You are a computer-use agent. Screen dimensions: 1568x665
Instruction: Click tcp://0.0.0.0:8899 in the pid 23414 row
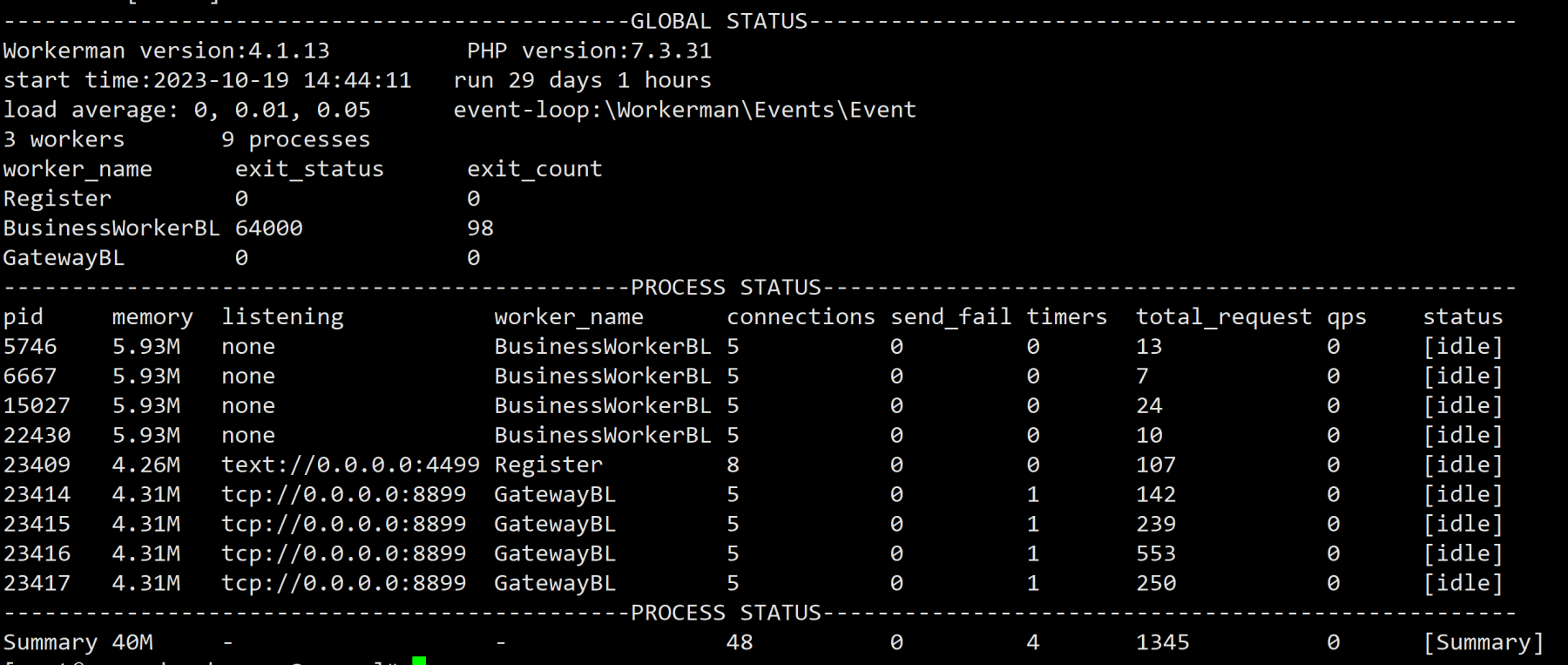pos(343,495)
